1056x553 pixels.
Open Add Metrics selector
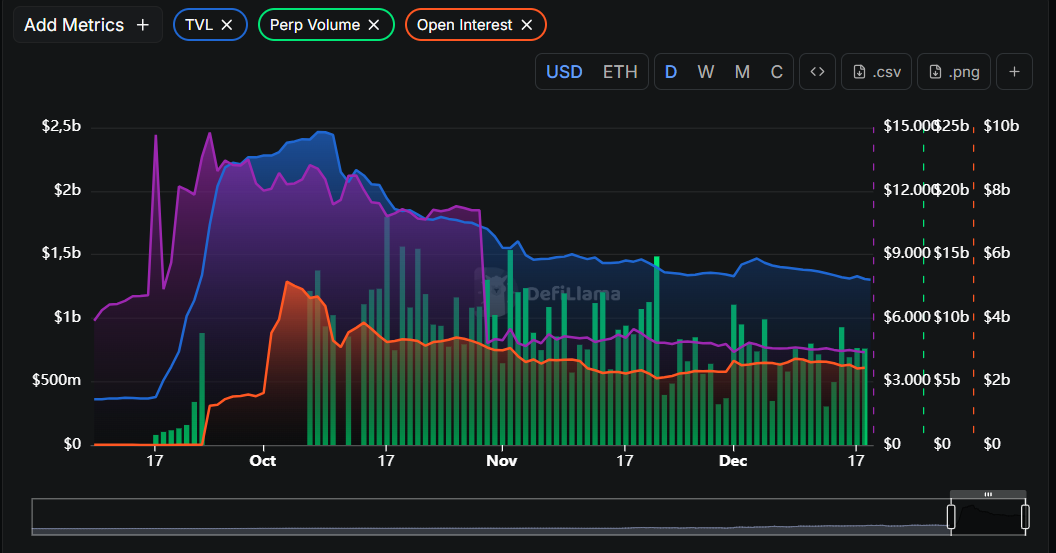[x=86, y=25]
